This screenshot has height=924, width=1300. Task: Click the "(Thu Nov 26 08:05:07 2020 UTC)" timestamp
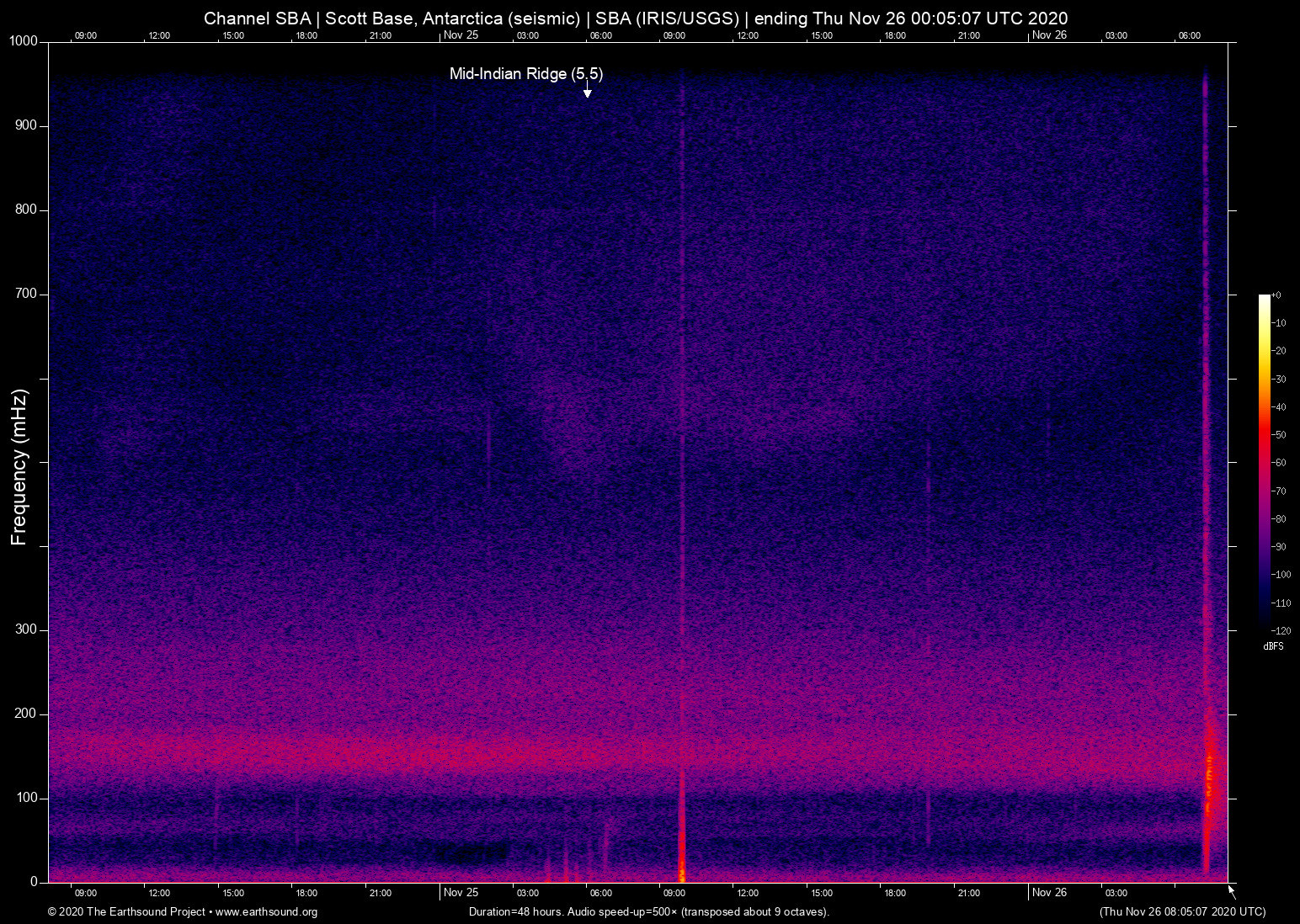[x=1182, y=912]
